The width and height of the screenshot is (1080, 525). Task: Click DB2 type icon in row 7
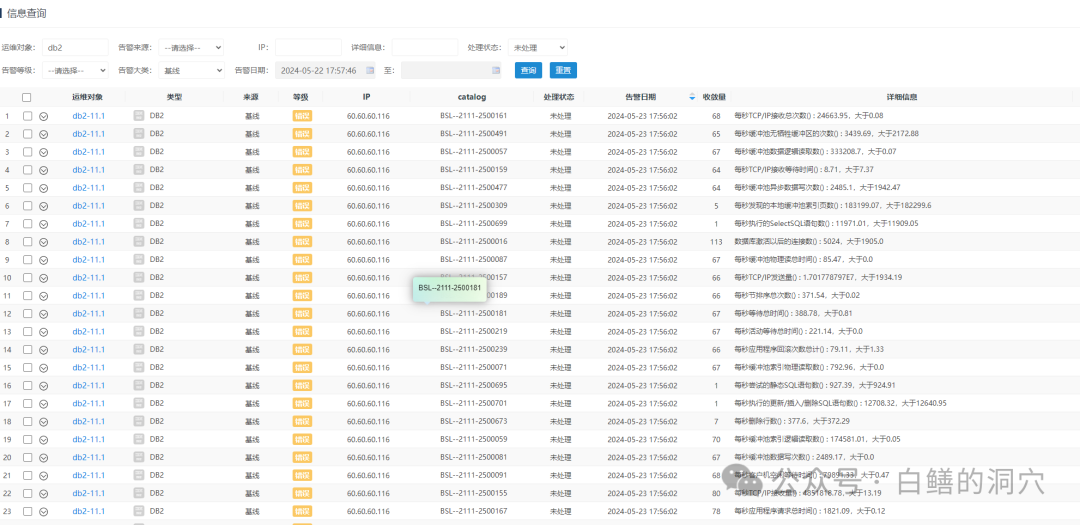tap(138, 223)
